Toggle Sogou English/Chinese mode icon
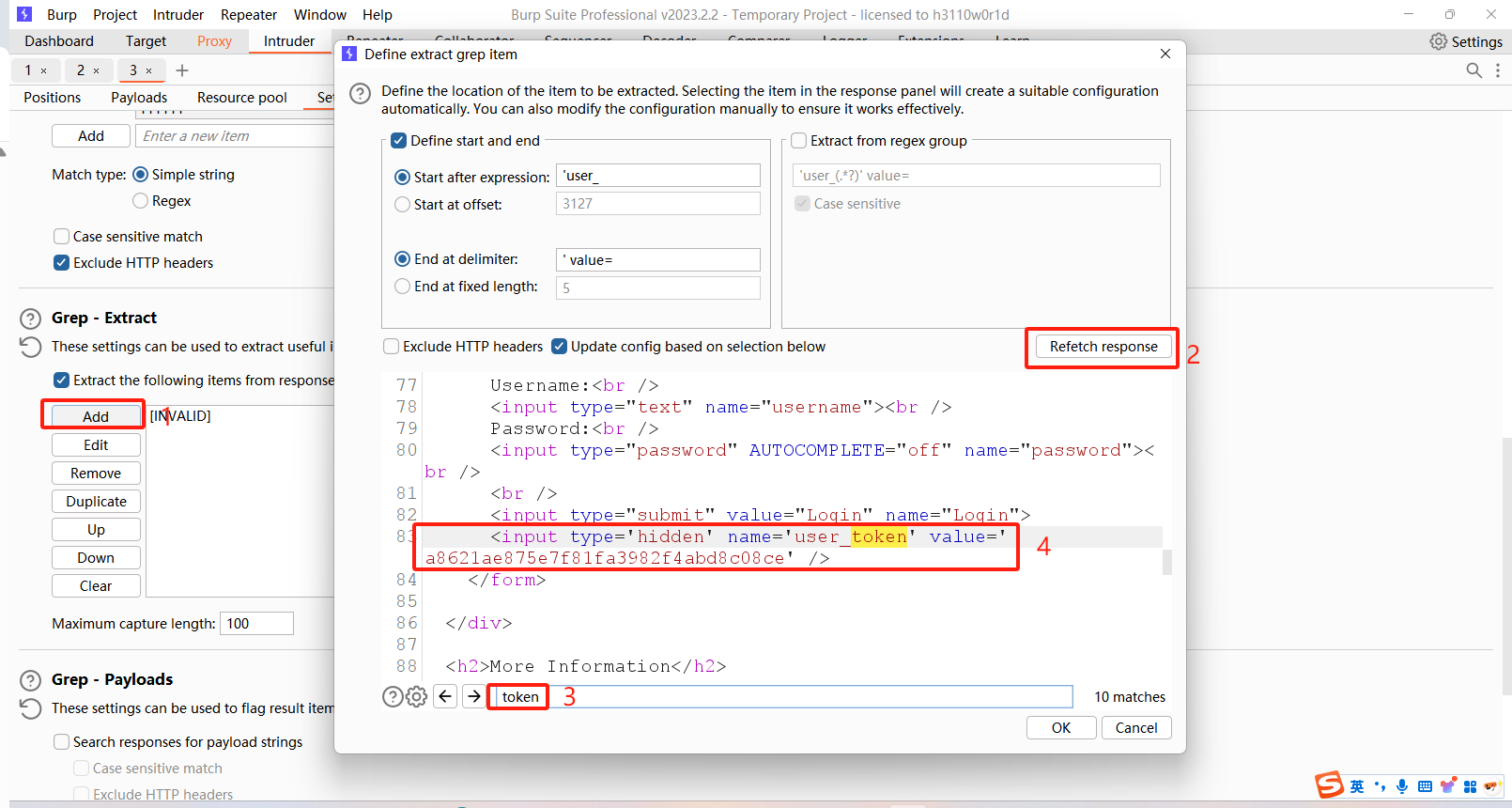The width and height of the screenshot is (1512, 808). pos(1357,786)
